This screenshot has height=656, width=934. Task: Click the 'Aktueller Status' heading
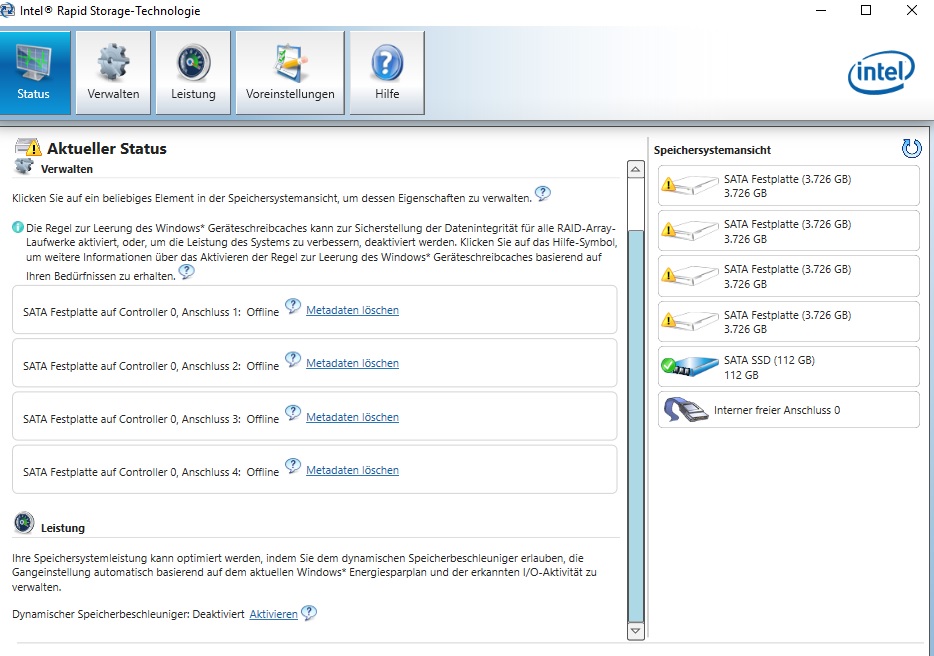pyautogui.click(x=107, y=148)
